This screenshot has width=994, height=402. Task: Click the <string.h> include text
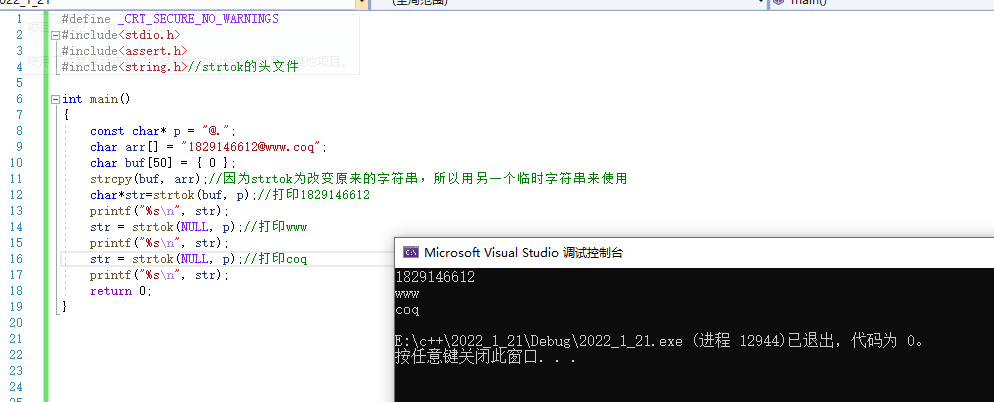coord(153,67)
